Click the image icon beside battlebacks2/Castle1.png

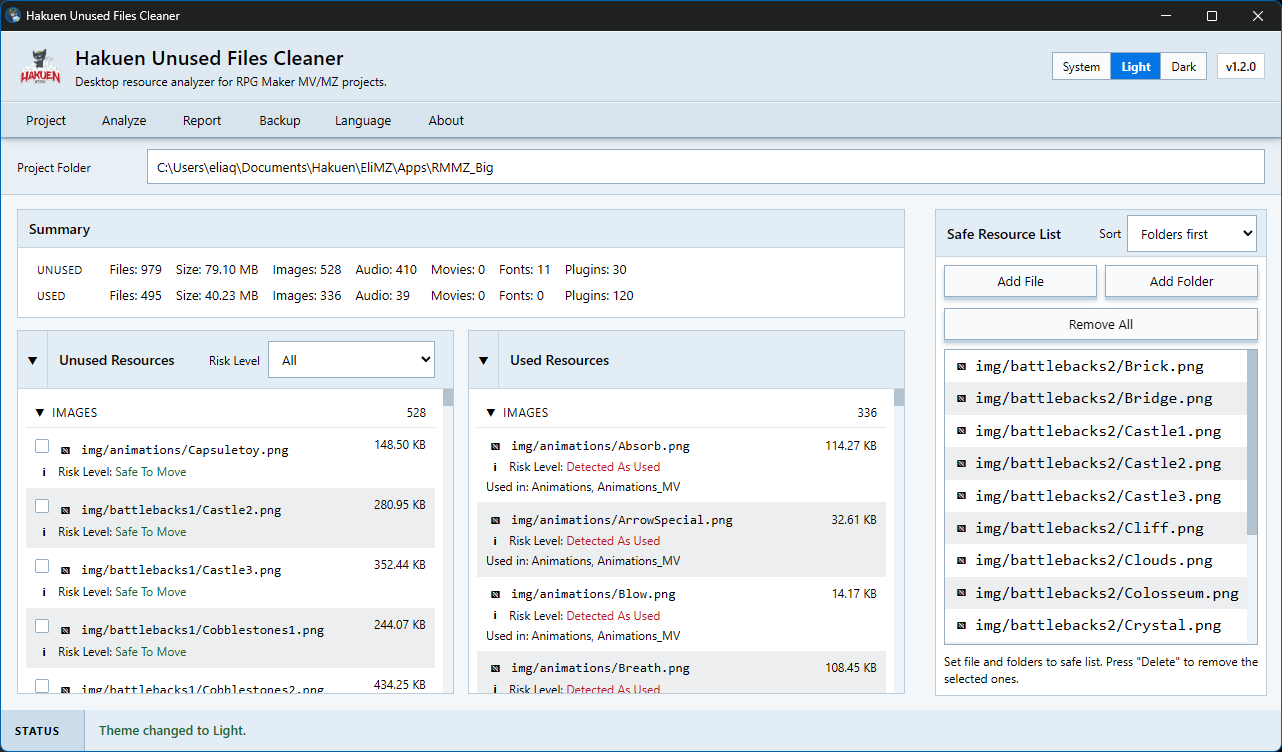coord(961,431)
